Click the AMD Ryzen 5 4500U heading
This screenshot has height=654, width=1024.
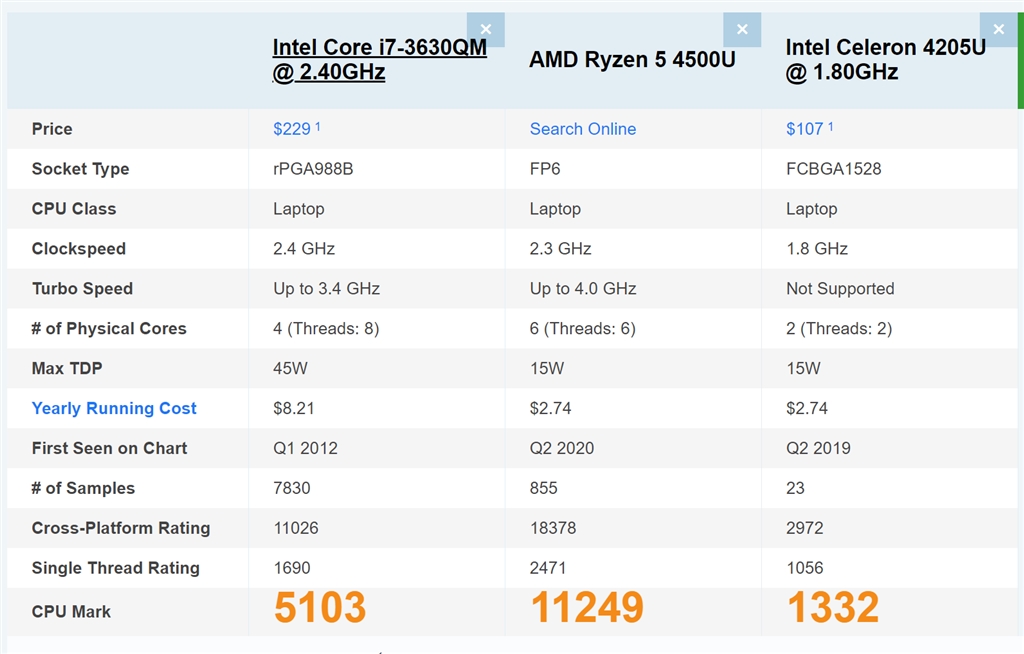click(x=632, y=60)
